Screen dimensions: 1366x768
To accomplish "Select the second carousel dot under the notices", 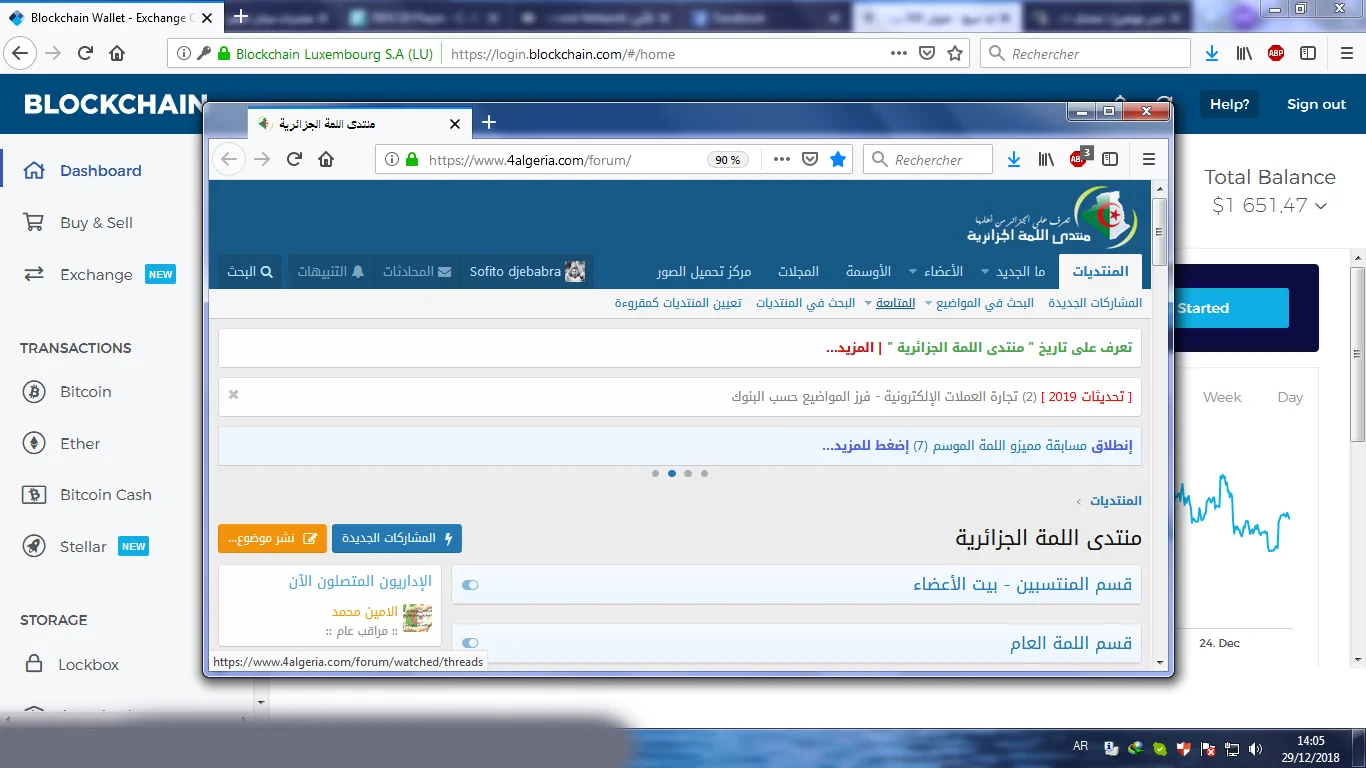I will click(672, 473).
